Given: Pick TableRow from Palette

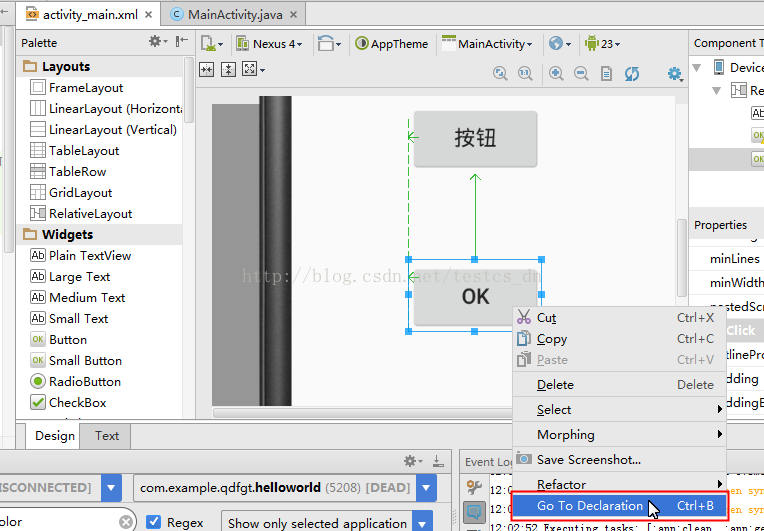Looking at the screenshot, I should coord(68,171).
